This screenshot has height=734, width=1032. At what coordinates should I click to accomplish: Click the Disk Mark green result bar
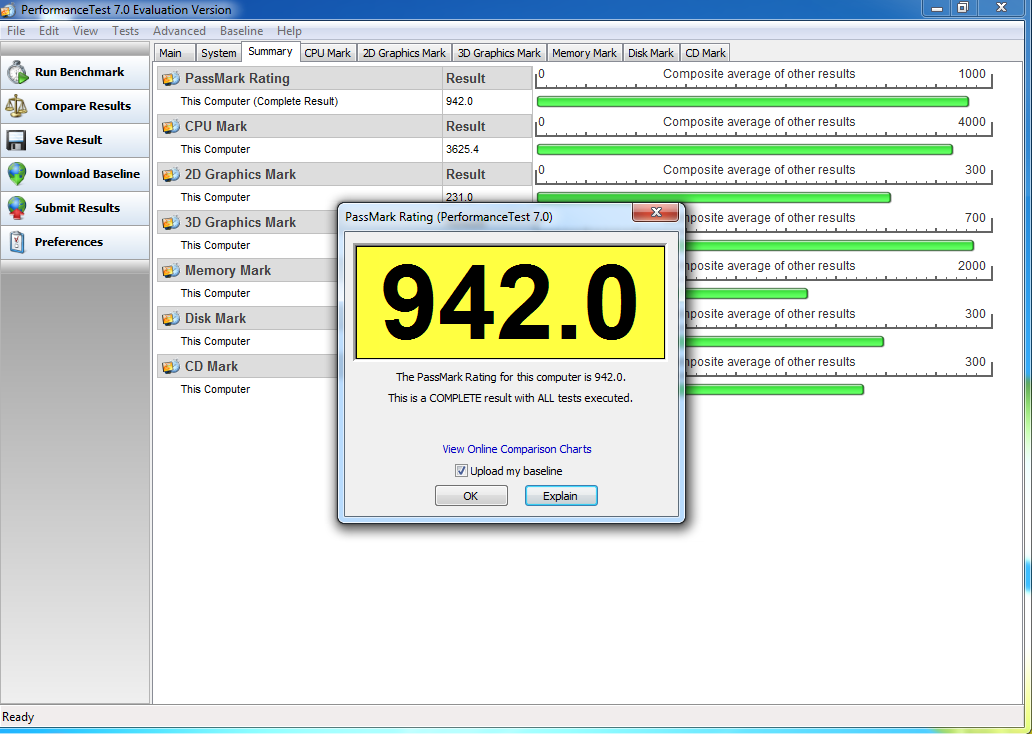[785, 342]
